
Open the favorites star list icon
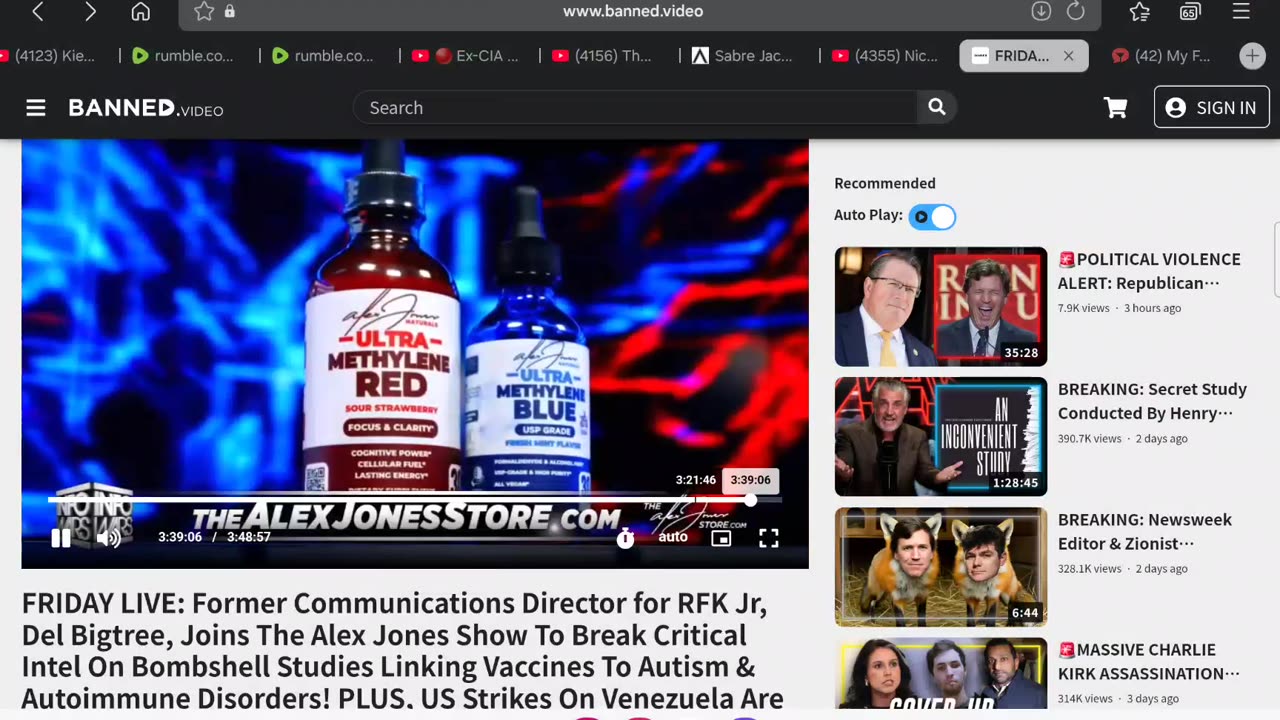(x=1139, y=12)
